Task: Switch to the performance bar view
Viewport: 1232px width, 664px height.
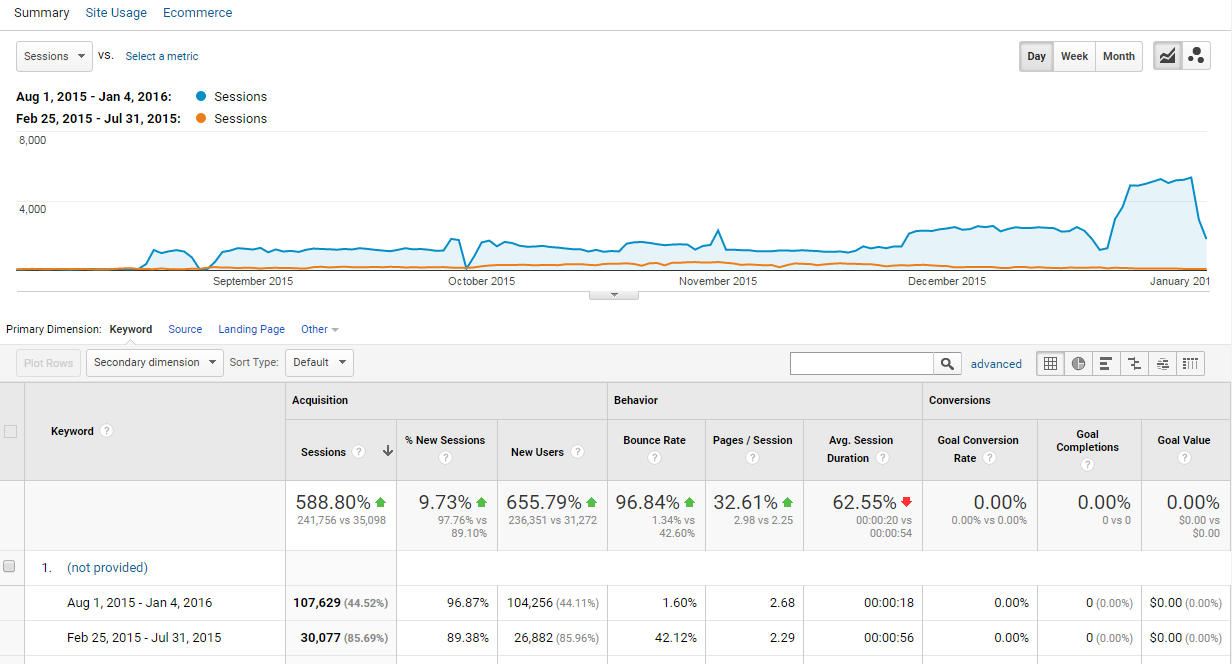Action: [x=1106, y=363]
